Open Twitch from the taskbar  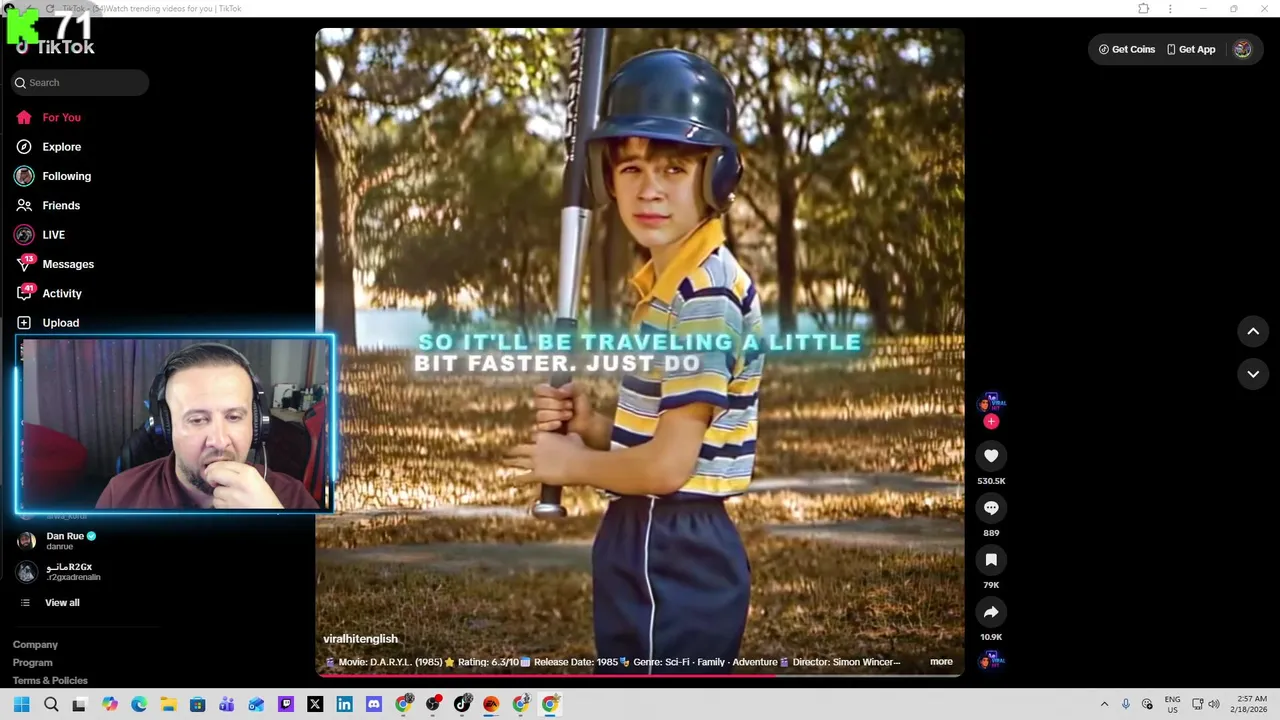coord(286,705)
